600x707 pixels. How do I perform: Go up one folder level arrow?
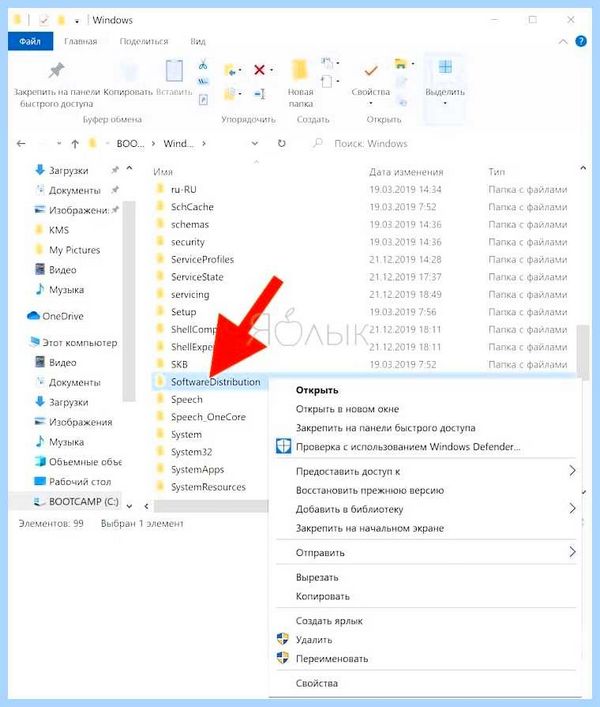coord(75,144)
